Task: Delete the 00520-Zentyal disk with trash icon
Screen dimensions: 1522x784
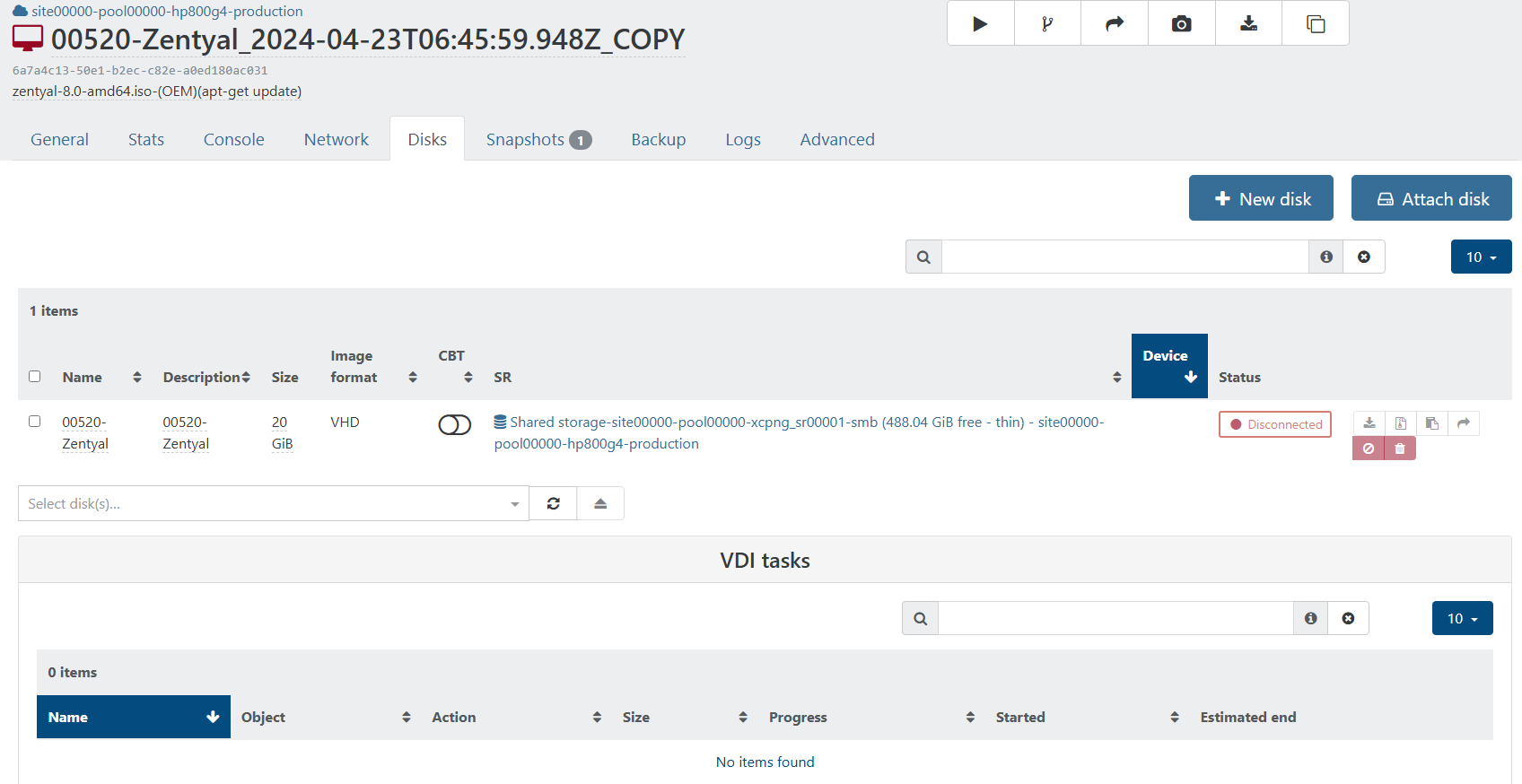Action: tap(1400, 449)
